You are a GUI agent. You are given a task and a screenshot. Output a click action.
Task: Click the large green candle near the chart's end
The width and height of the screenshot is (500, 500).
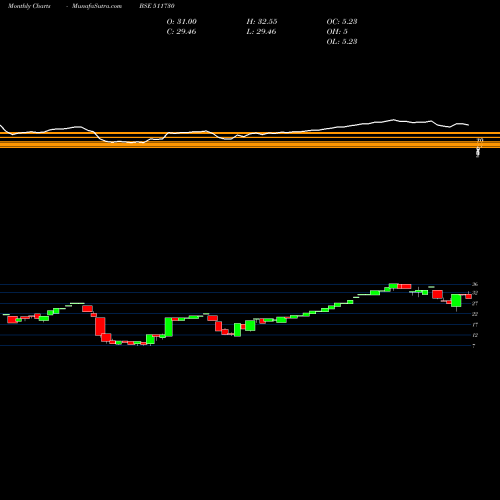[x=456, y=300]
